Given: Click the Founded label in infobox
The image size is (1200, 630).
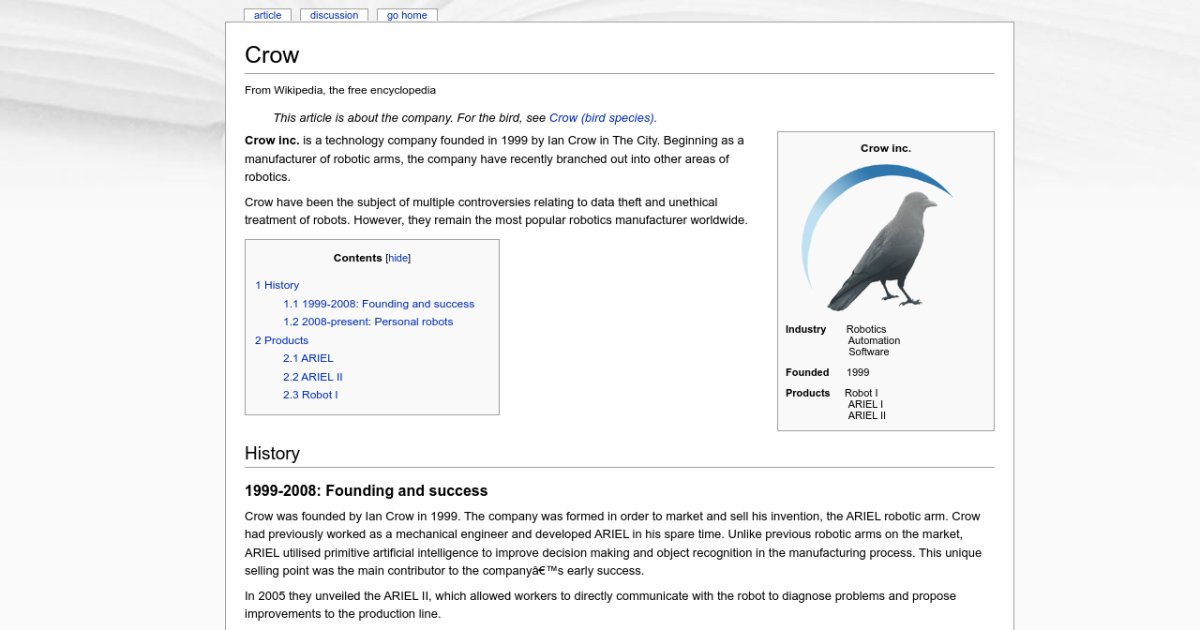Looking at the screenshot, I should pos(807,372).
